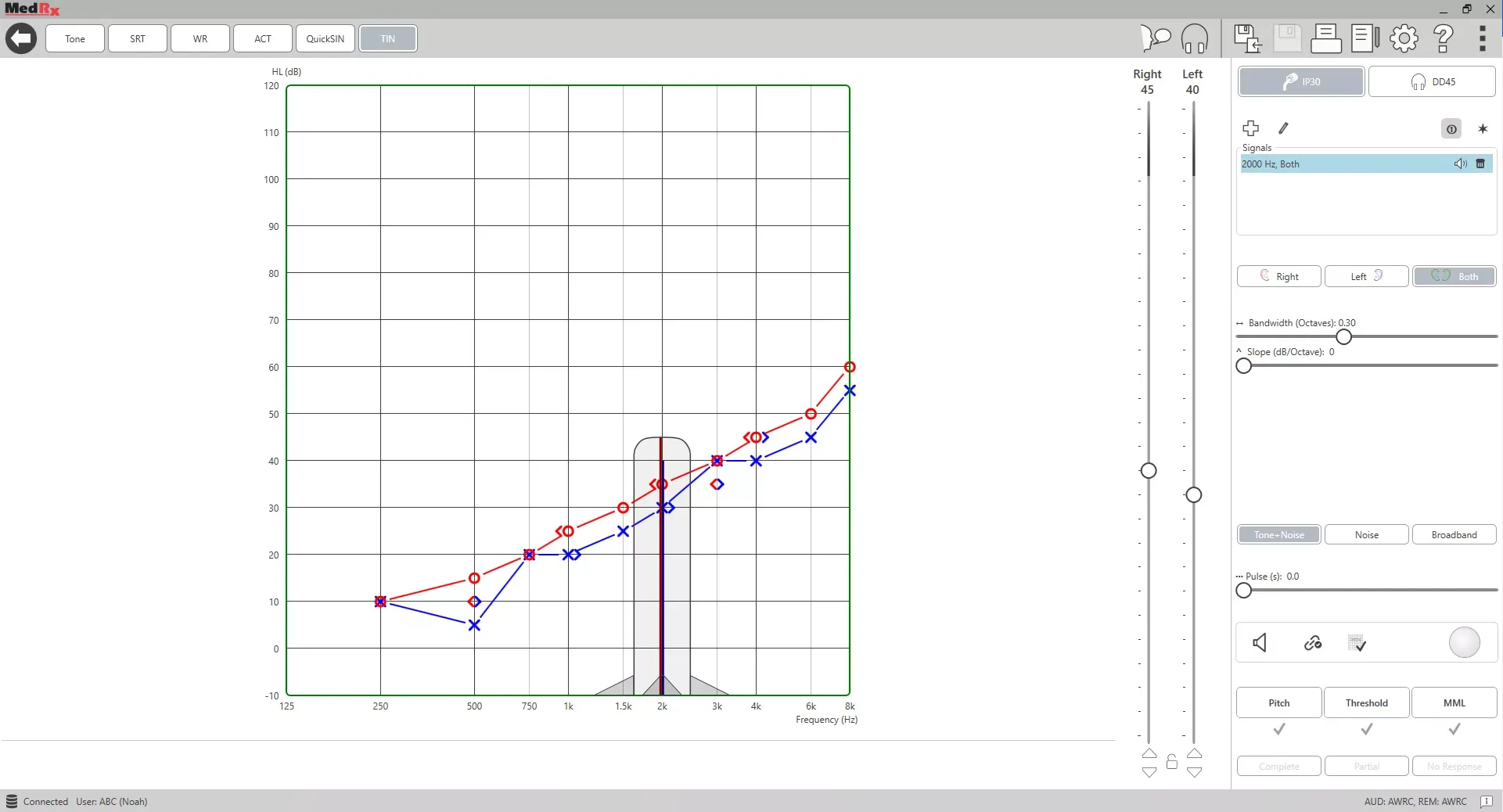The width and height of the screenshot is (1503, 812).
Task: Select the Right ear channel
Action: (x=1279, y=276)
